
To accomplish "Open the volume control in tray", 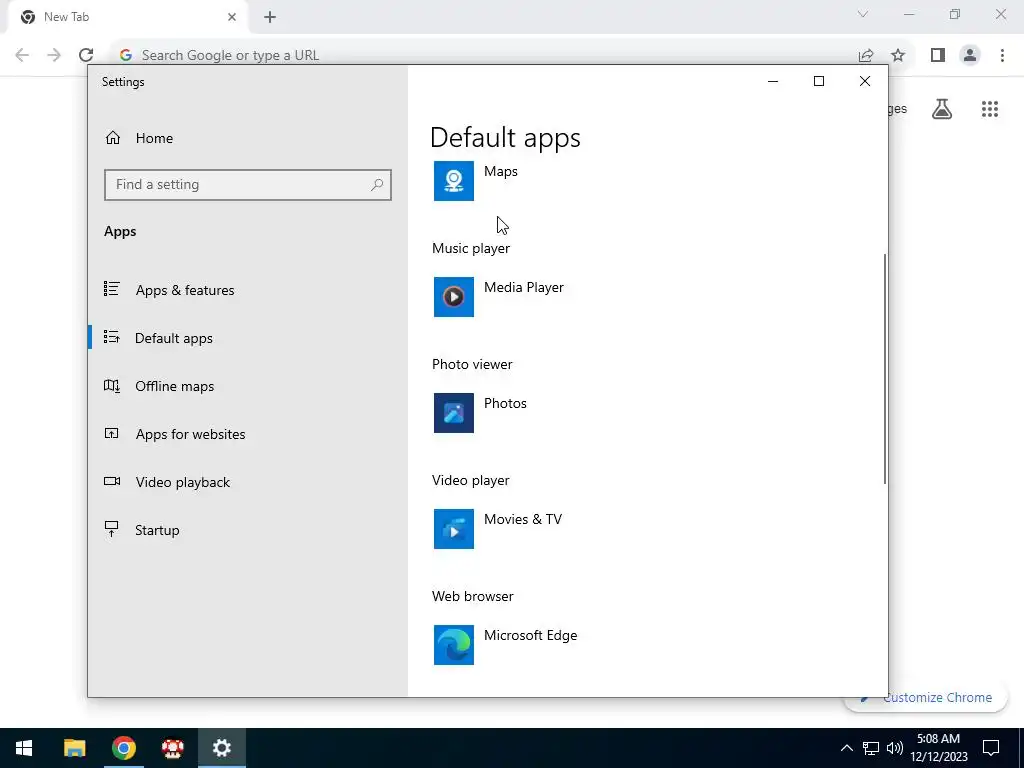I will click(x=895, y=748).
